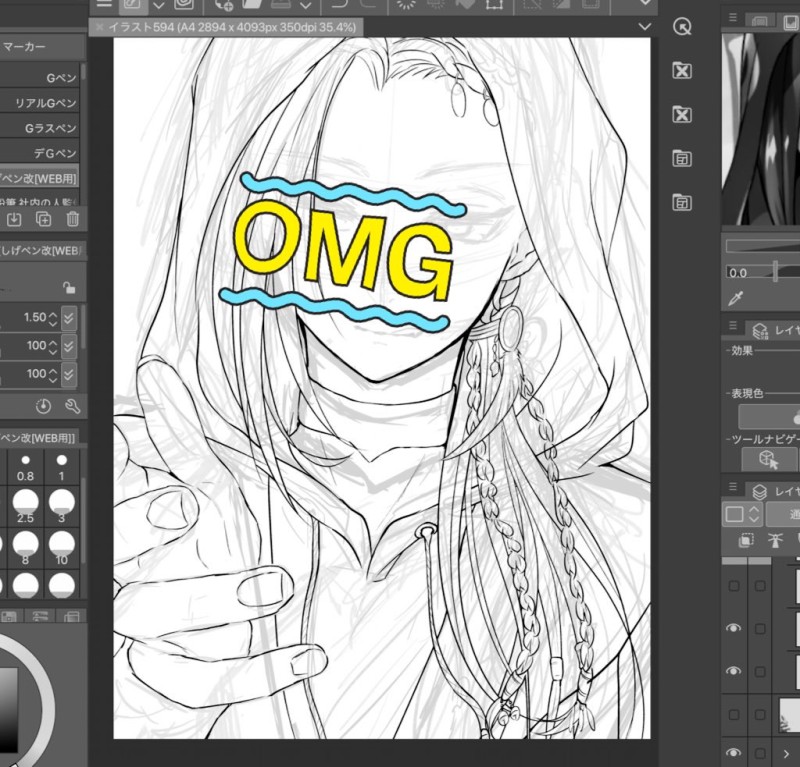Open the layer panel hamburger menu
Image resolution: width=800 pixels, height=767 pixels.
(733, 487)
